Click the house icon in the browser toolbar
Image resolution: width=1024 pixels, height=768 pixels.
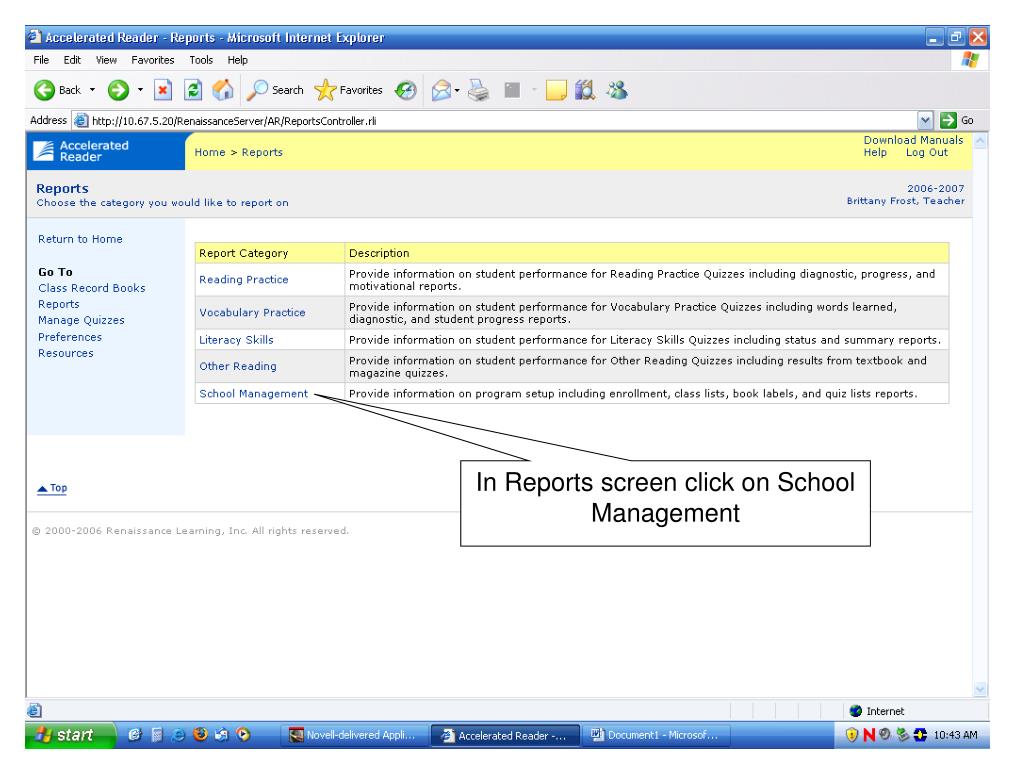pyautogui.click(x=223, y=90)
